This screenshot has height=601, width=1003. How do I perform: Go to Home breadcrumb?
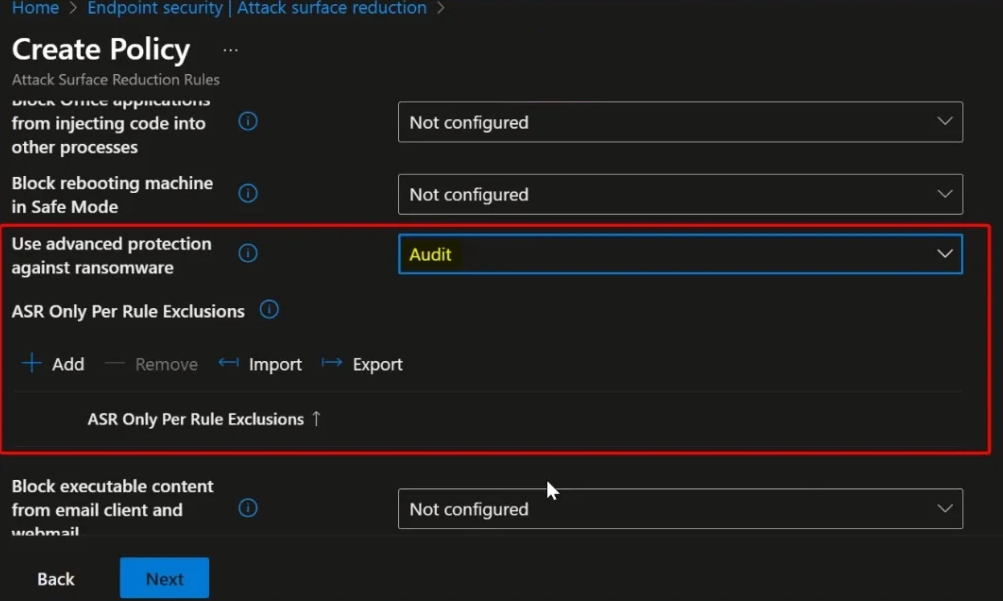pos(35,8)
